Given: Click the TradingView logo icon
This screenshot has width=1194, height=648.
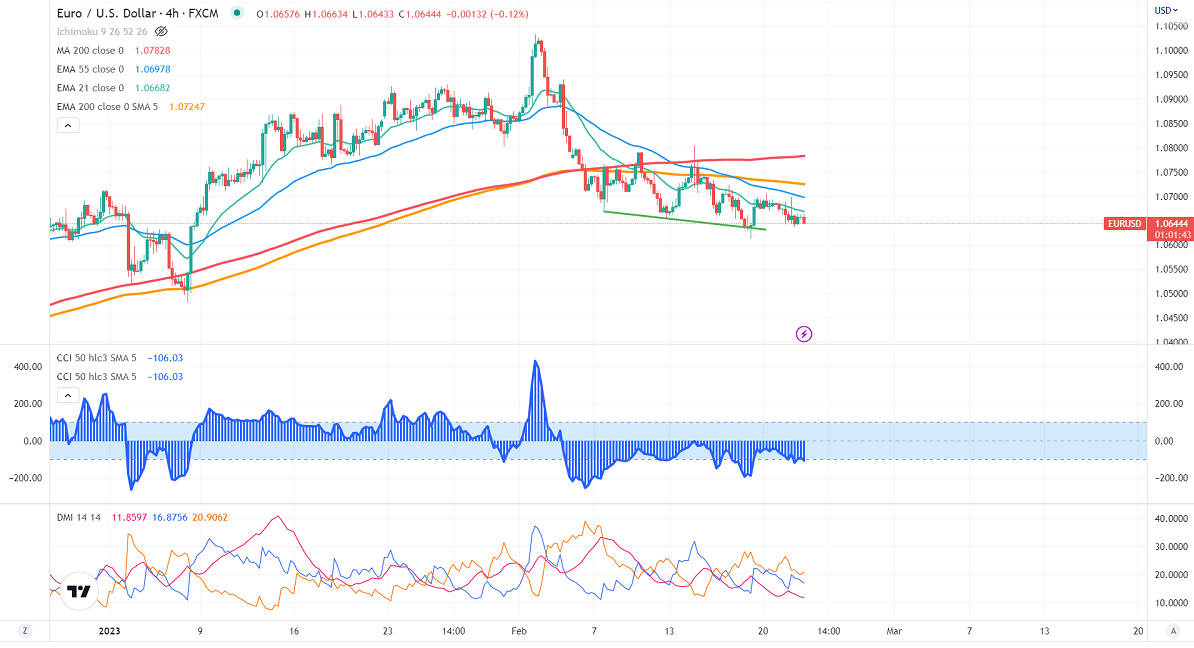Looking at the screenshot, I should tap(78, 591).
